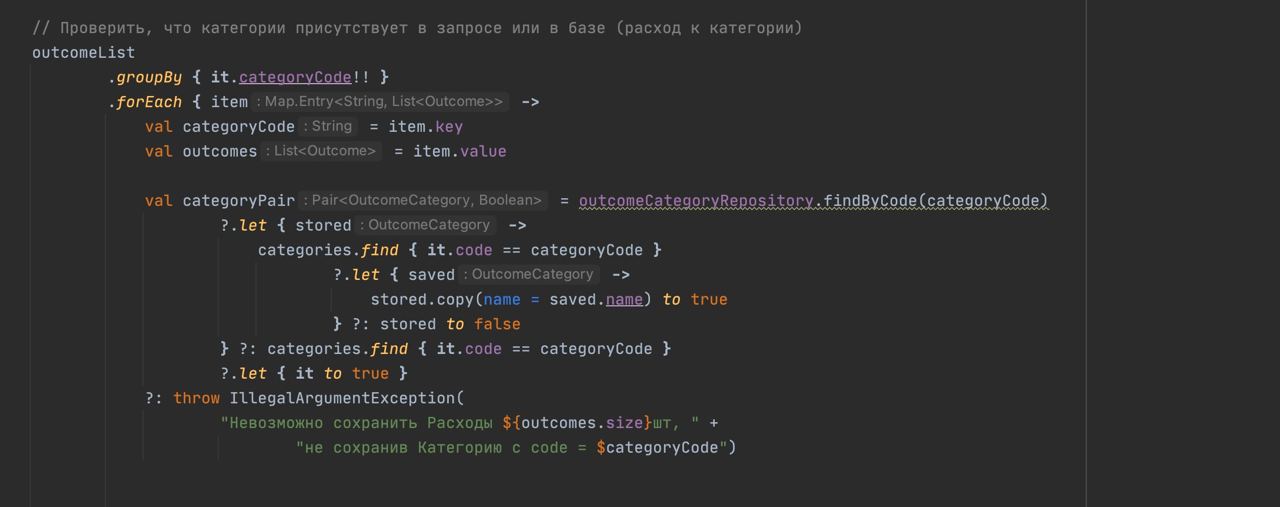Click the string "Невозможно сохранить Расходы
The image size is (1280, 507).
[x=357, y=423]
